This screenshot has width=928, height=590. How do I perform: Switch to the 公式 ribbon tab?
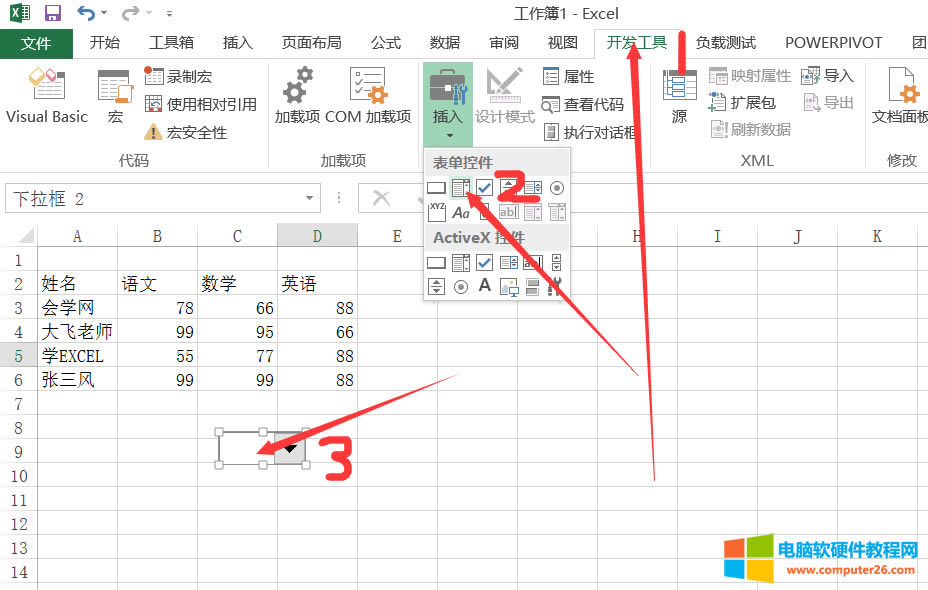point(385,42)
